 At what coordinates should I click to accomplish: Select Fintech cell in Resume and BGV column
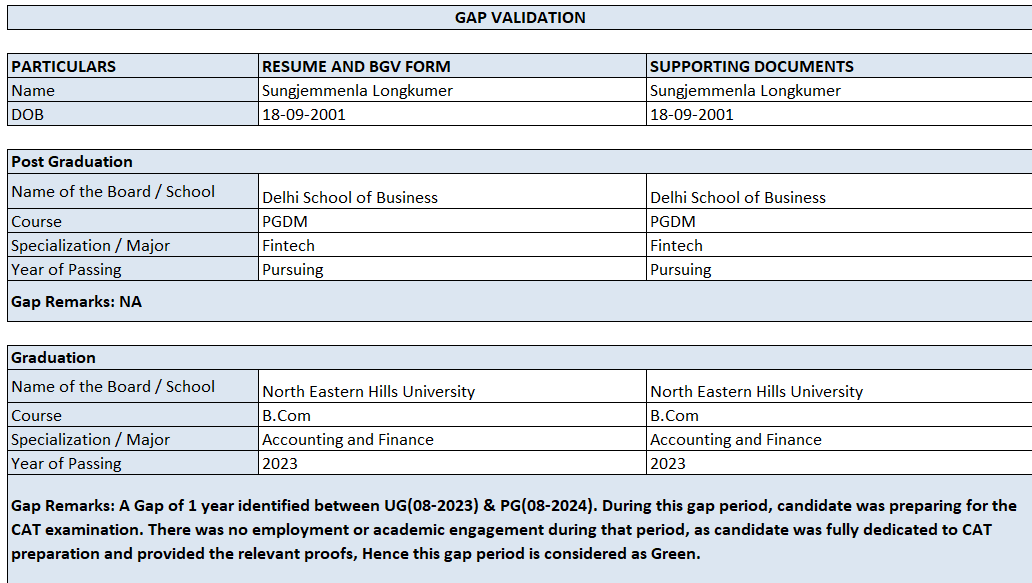[289, 246]
